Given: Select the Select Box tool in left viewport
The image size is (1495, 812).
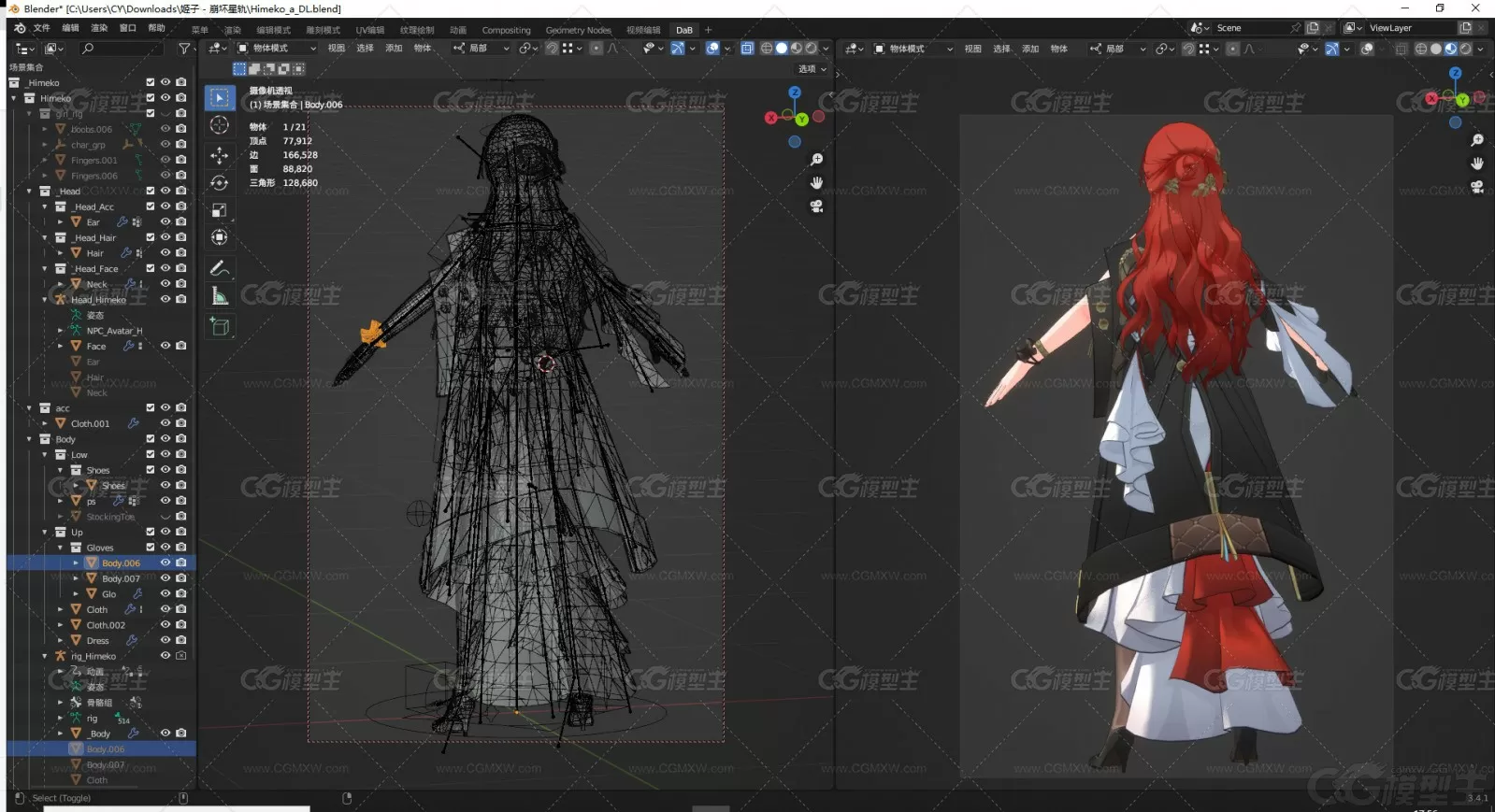Looking at the screenshot, I should (220, 98).
